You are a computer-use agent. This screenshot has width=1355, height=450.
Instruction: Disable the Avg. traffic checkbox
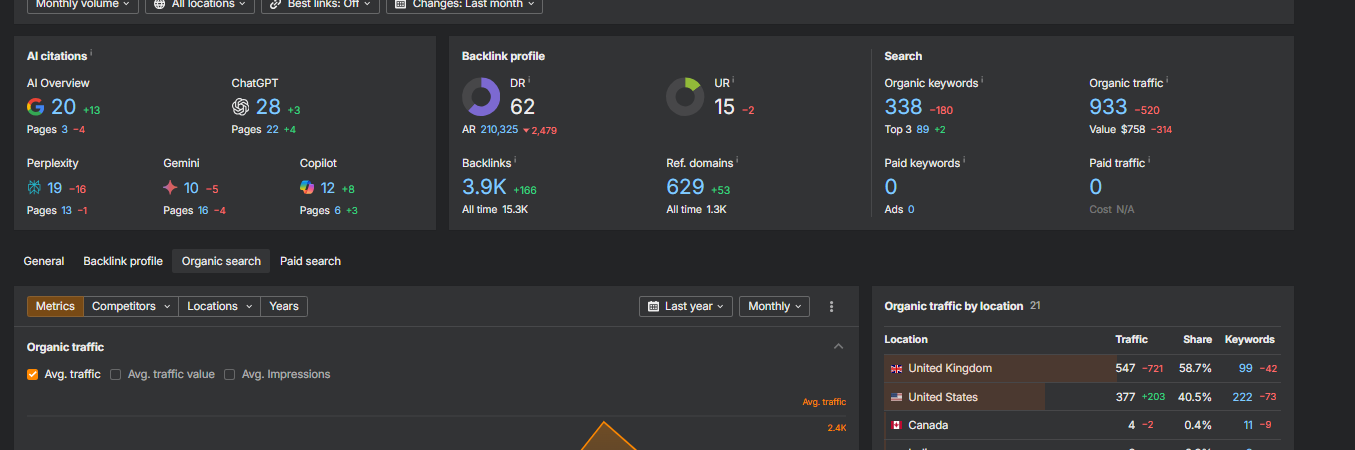33,374
